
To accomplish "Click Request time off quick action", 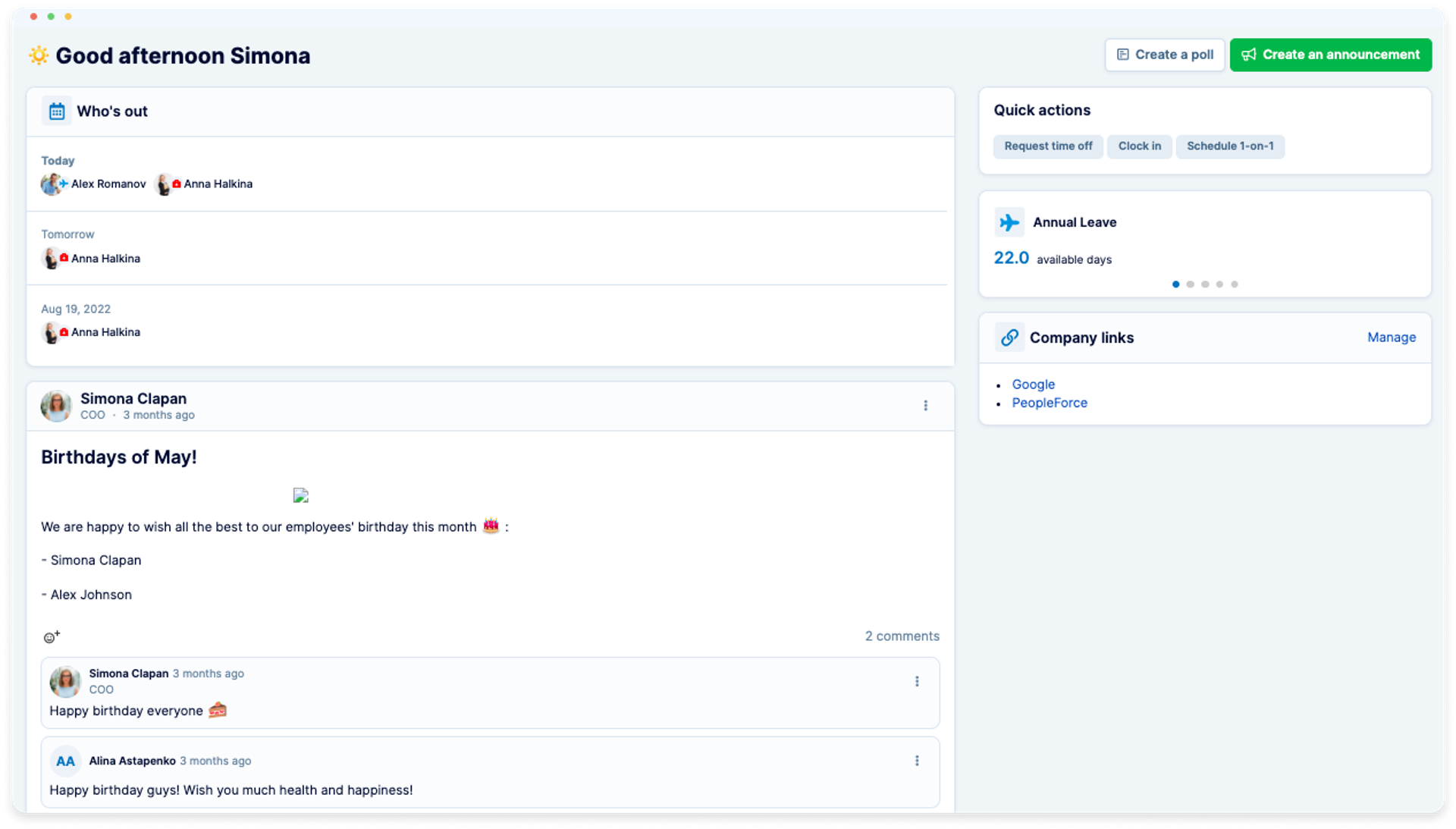I will [1048, 146].
